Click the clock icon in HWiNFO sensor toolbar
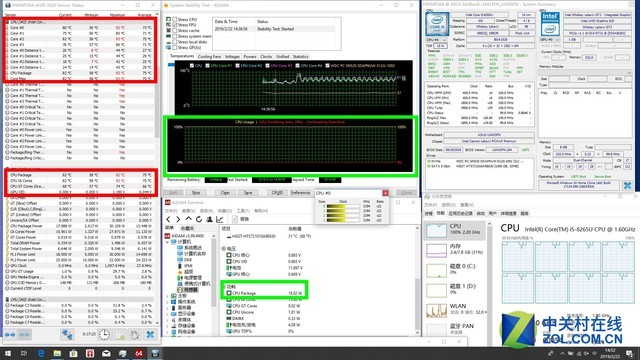The height and width of the screenshot is (360, 640). tap(104, 334)
